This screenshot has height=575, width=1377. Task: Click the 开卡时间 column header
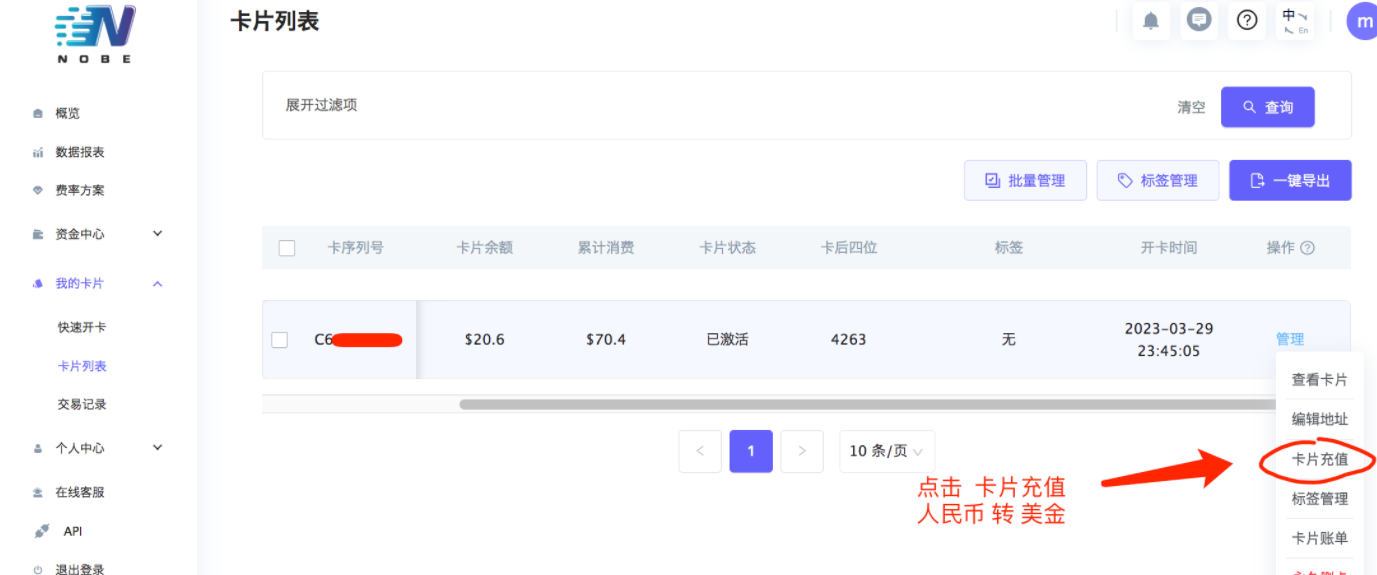pyautogui.click(x=1169, y=247)
